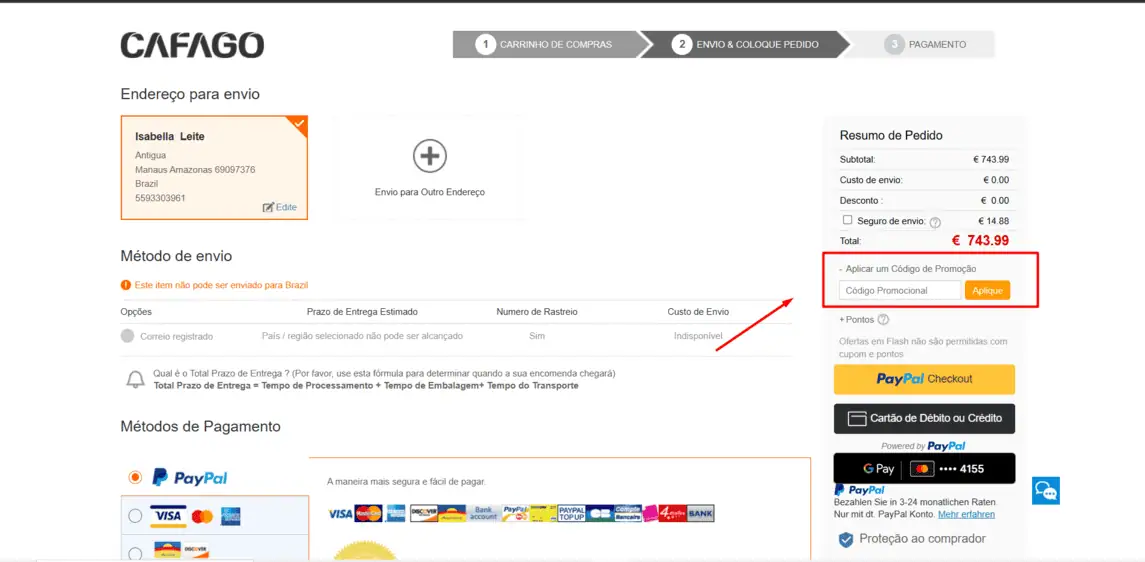This screenshot has width=1145, height=562.
Task: Click the Subtotal value € 743.99
Action: click(991, 159)
